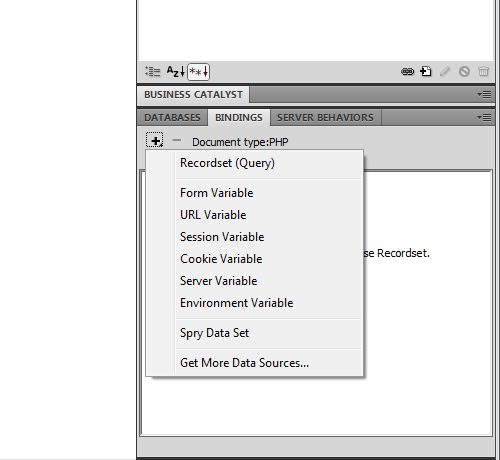The width and height of the screenshot is (500, 460).
Task: Click the minus remove binding button
Action: pyautogui.click(x=177, y=140)
